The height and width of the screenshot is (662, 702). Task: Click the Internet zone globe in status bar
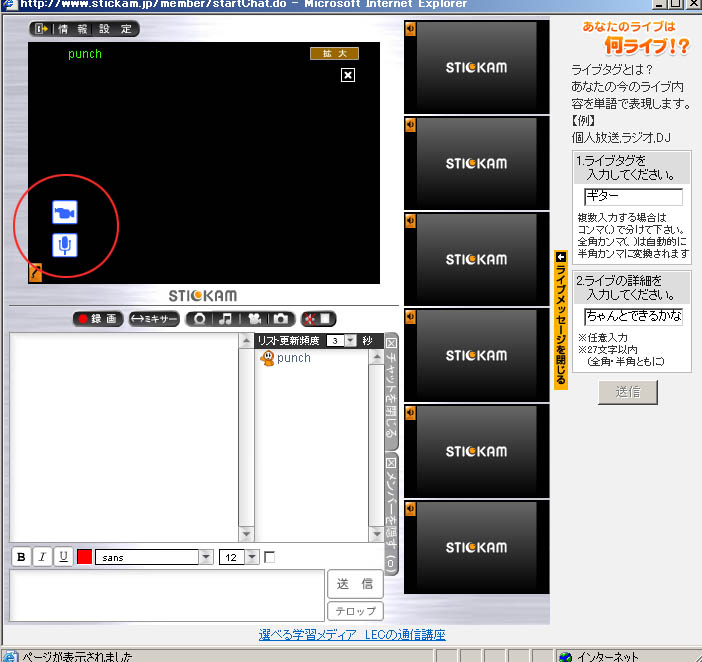pos(565,657)
